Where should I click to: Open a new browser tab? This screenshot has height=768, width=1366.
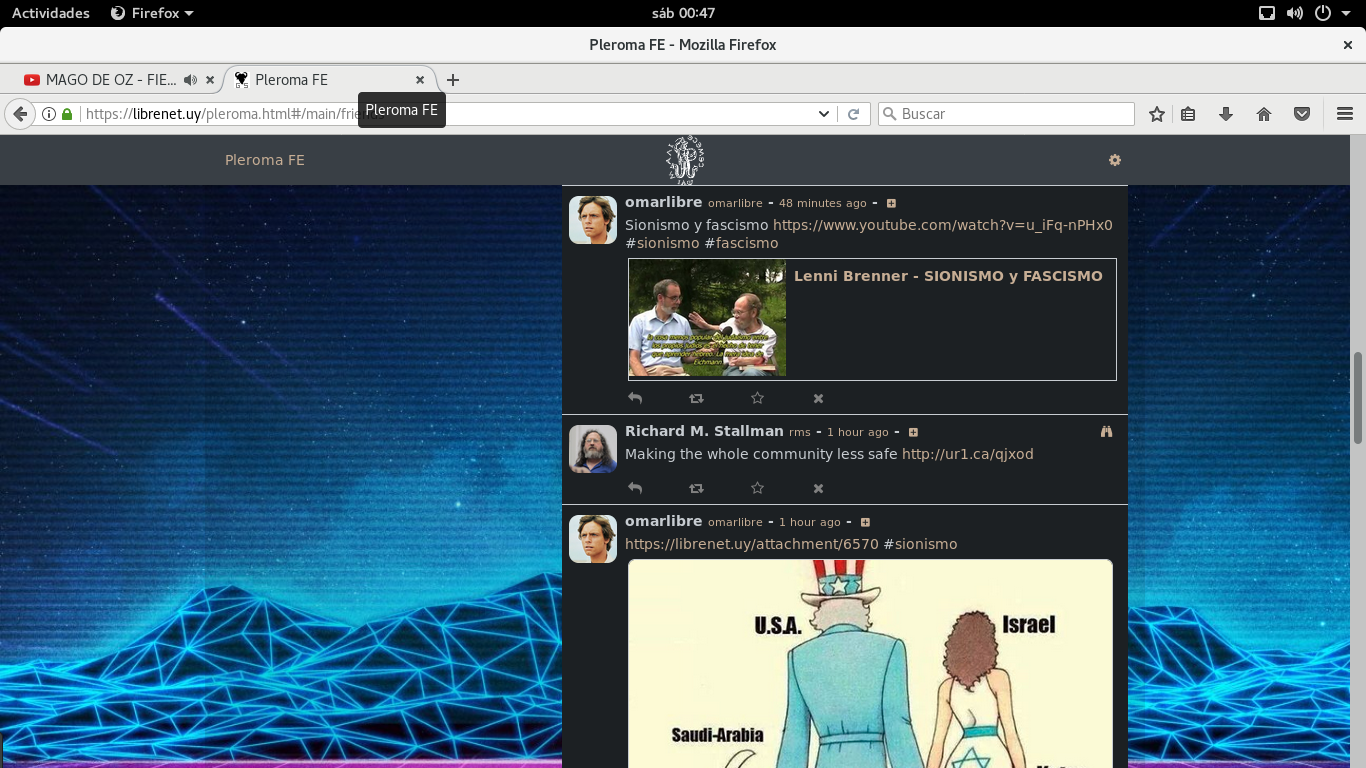453,80
